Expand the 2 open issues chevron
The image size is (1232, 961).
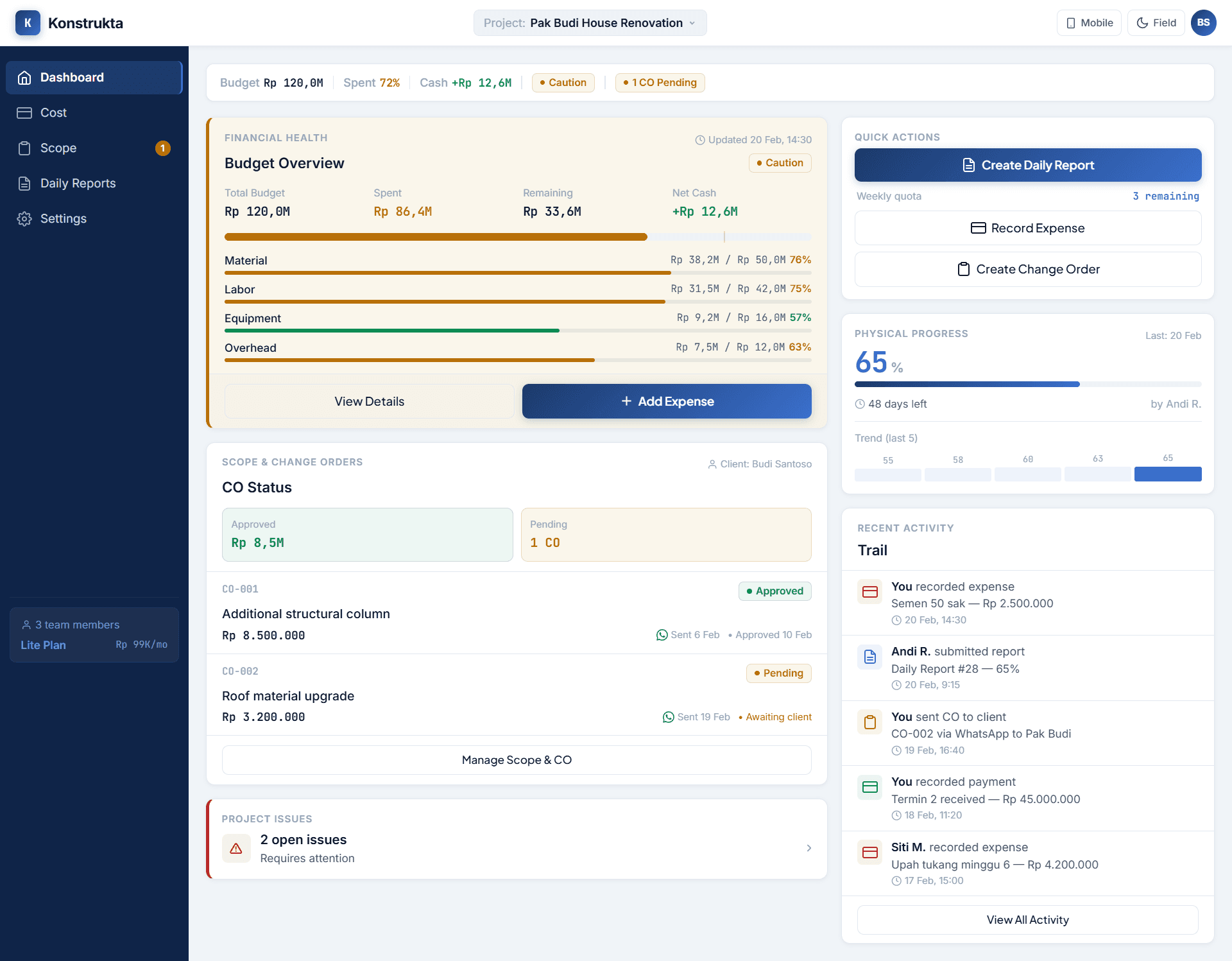pyautogui.click(x=809, y=848)
